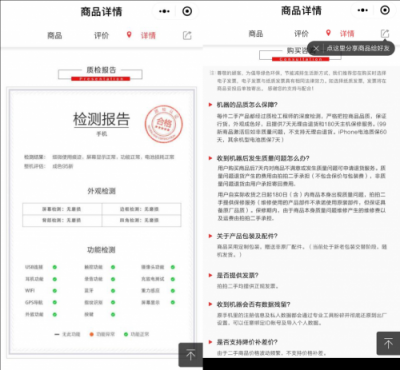Select the 详情 tab on left screen
400x370 pixels.
click(148, 35)
